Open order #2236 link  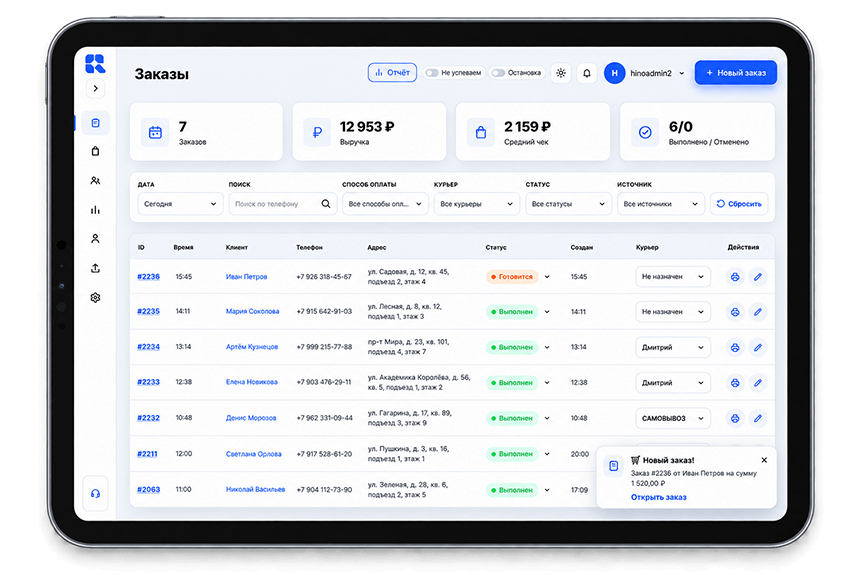148,277
